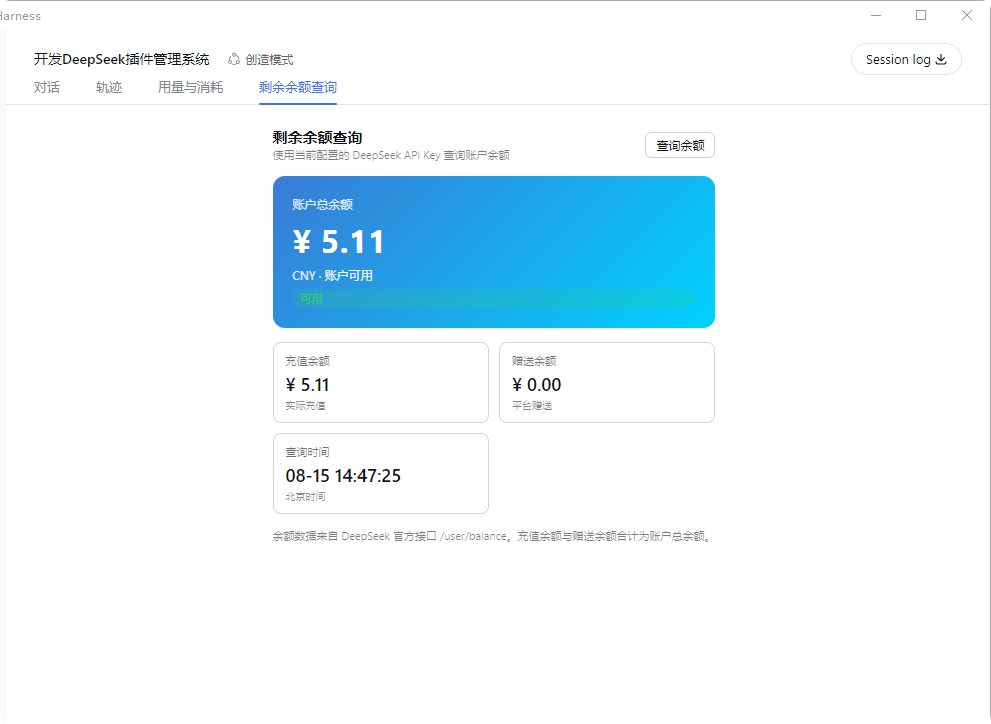Viewport: 991px width, 724px height.
Task: Close the application window
Action: 967,15
